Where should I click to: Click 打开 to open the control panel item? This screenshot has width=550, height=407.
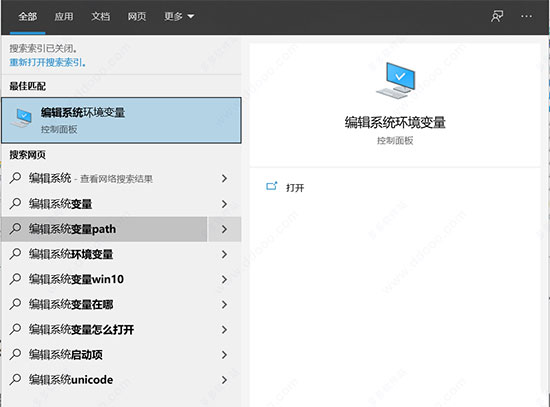(x=295, y=188)
